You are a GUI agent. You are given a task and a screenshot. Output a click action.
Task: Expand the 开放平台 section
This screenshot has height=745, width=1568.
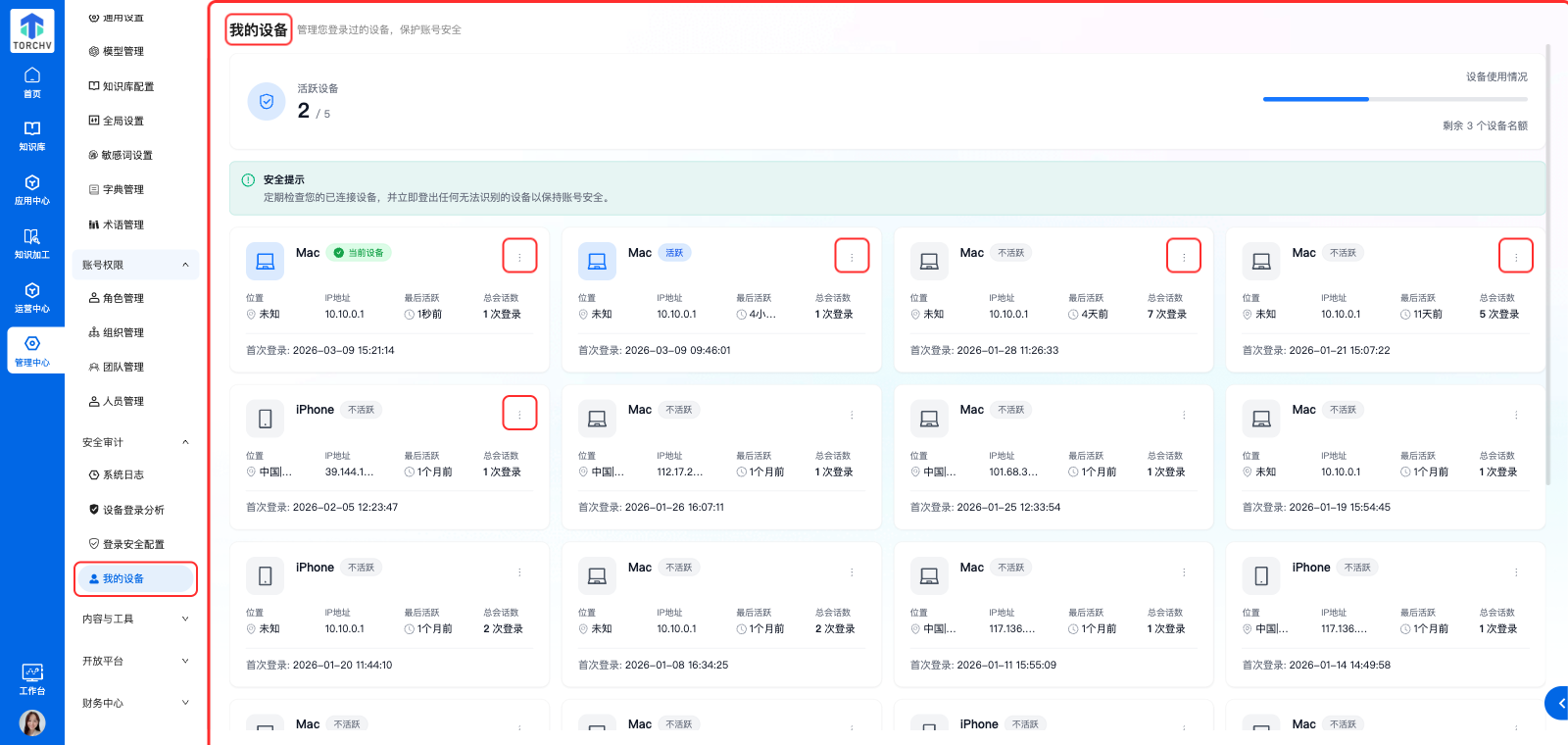click(x=185, y=661)
